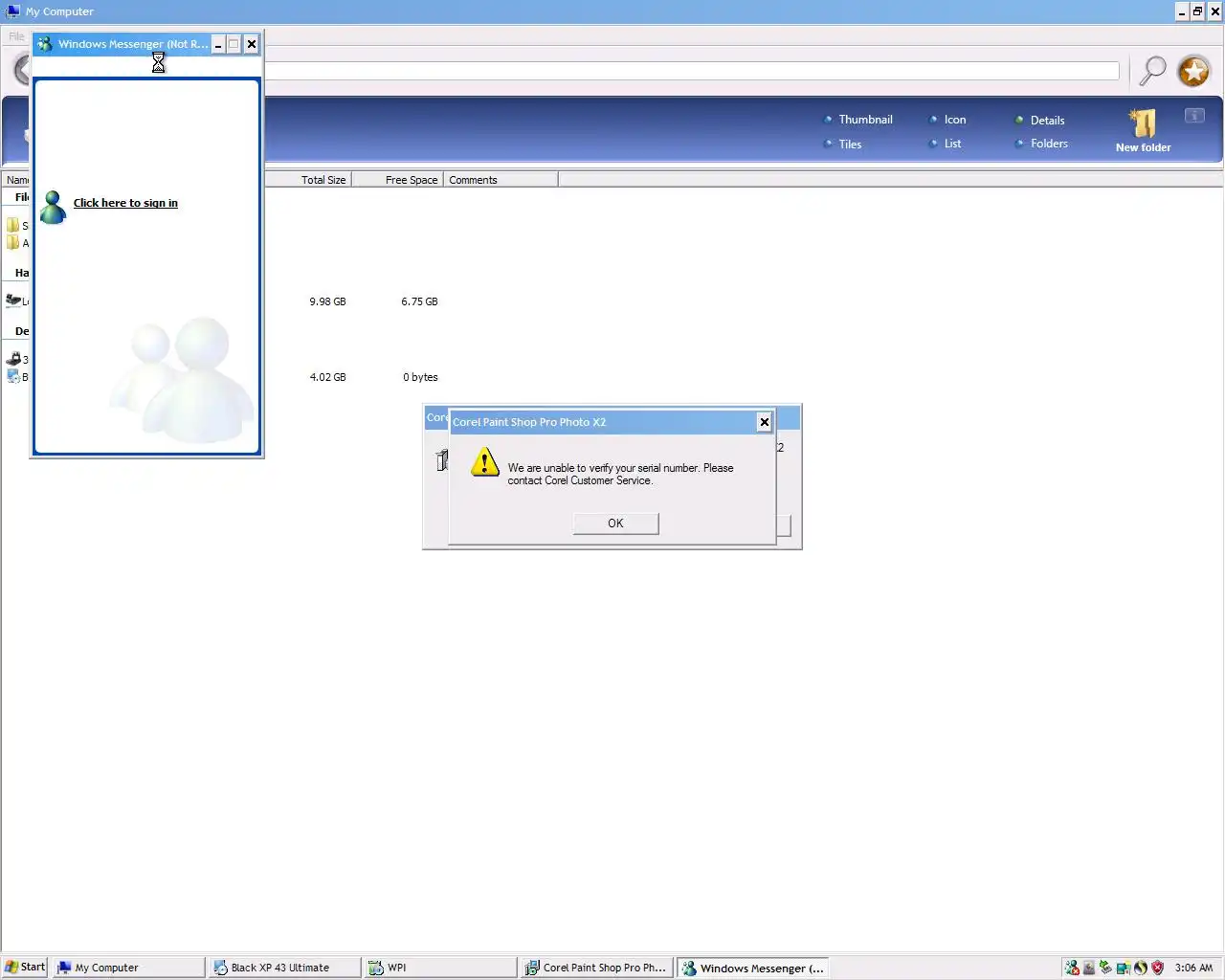Minimize the My Computer window
The height and width of the screenshot is (980, 1225).
[x=1182, y=11]
